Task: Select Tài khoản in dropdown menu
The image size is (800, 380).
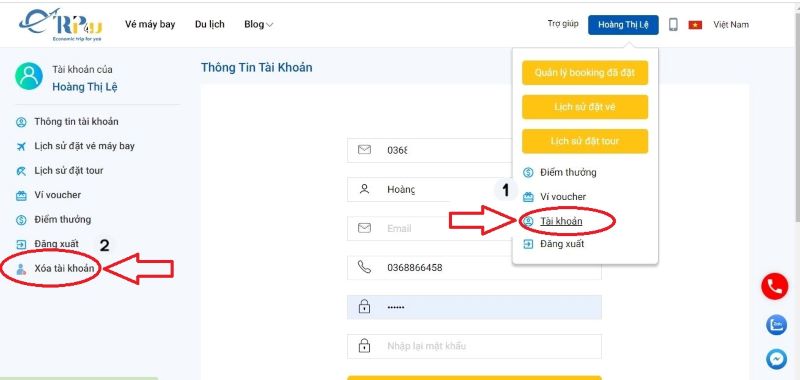Action: pos(561,221)
